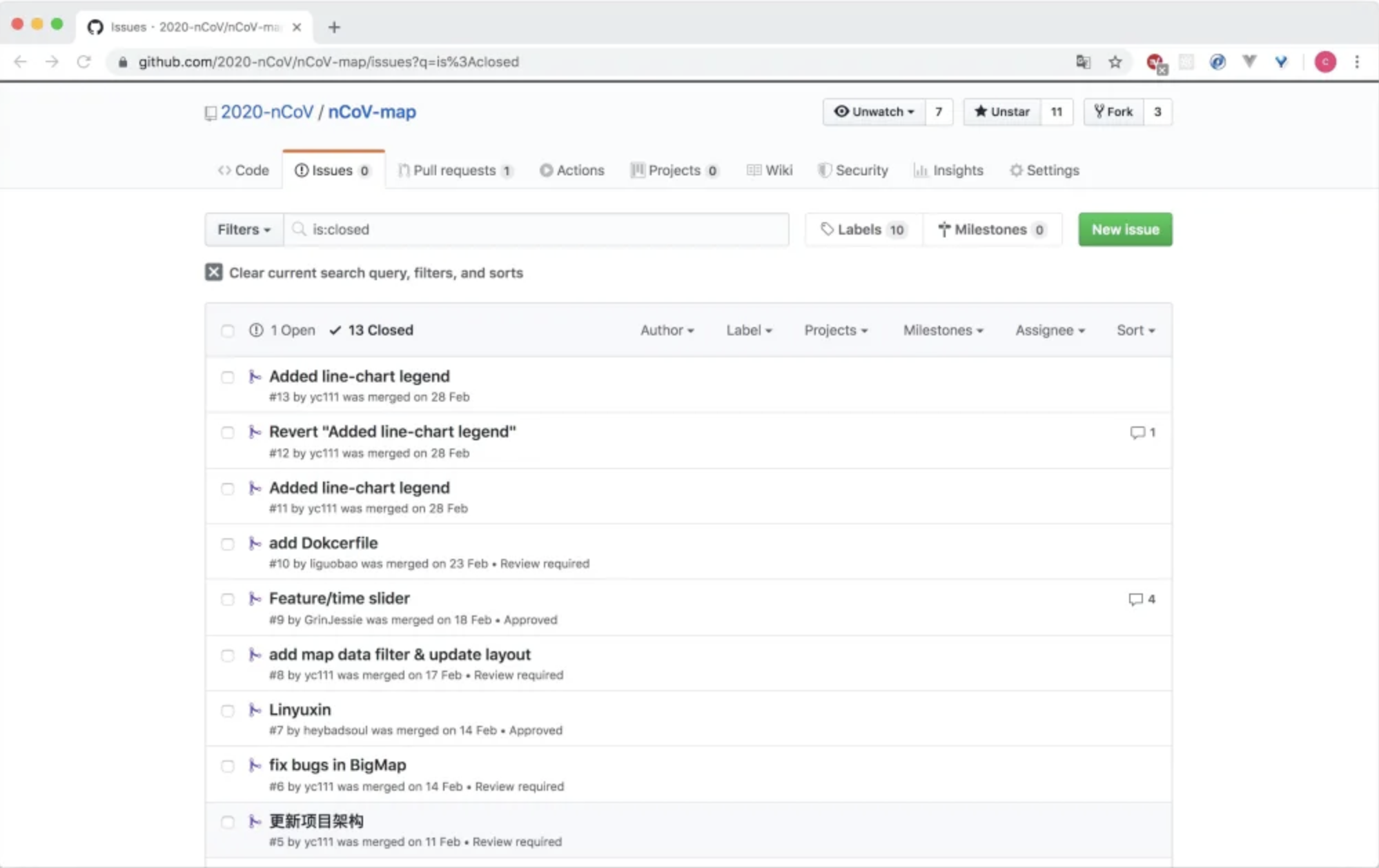The width and height of the screenshot is (1379, 868).
Task: Reload the page with refresh icon
Action: pyautogui.click(x=84, y=62)
